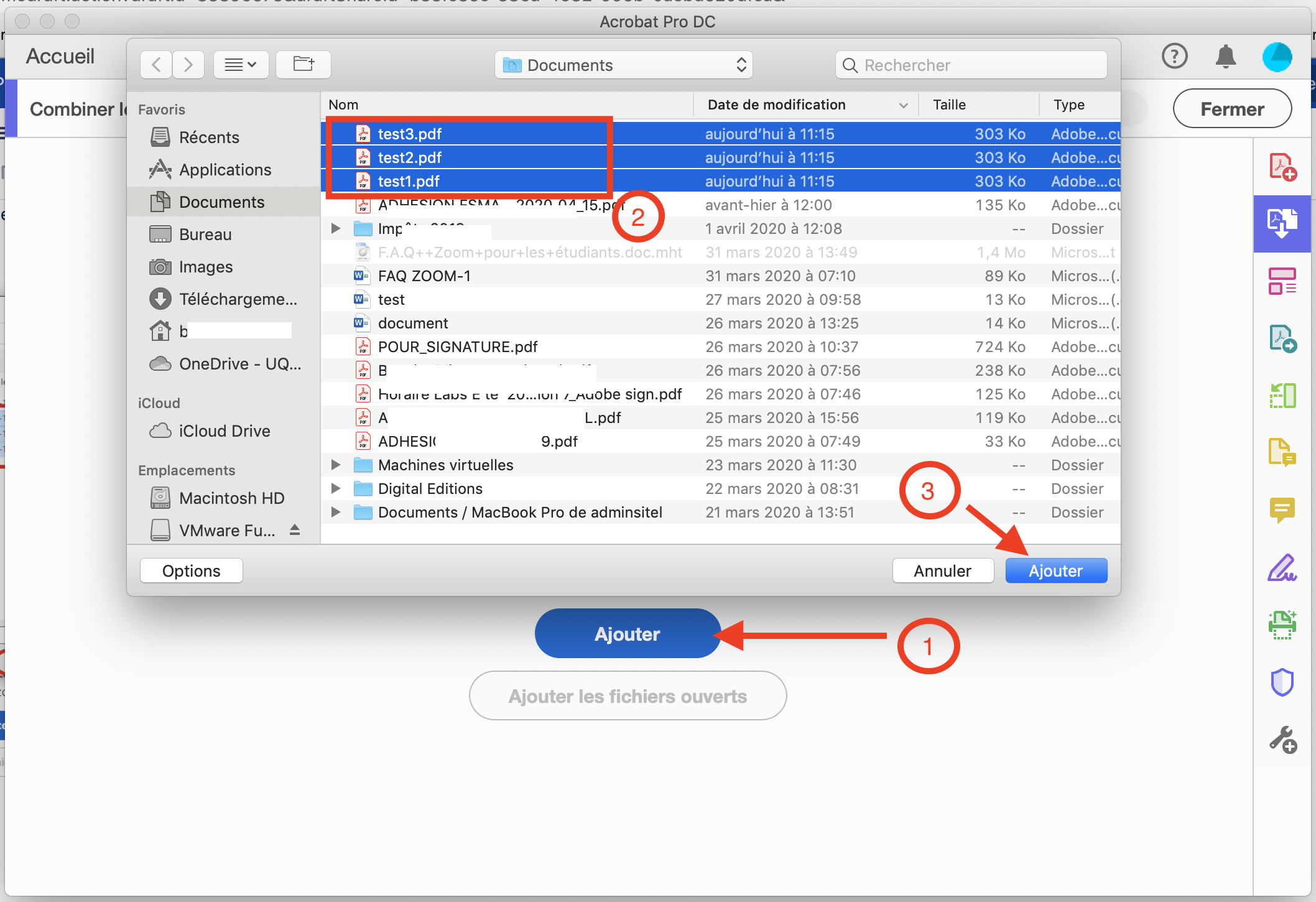This screenshot has height=902, width=1316.
Task: Sort files by the Taille column header
Action: [x=978, y=105]
